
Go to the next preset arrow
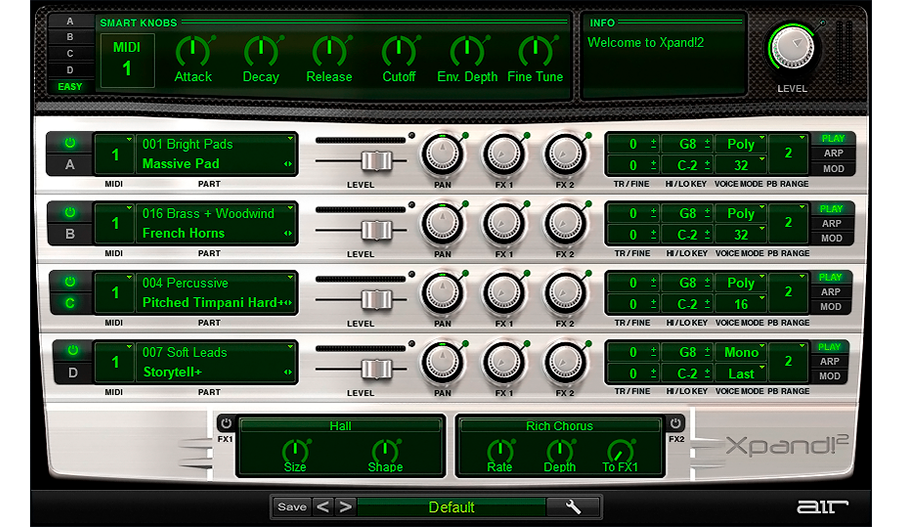[345, 507]
